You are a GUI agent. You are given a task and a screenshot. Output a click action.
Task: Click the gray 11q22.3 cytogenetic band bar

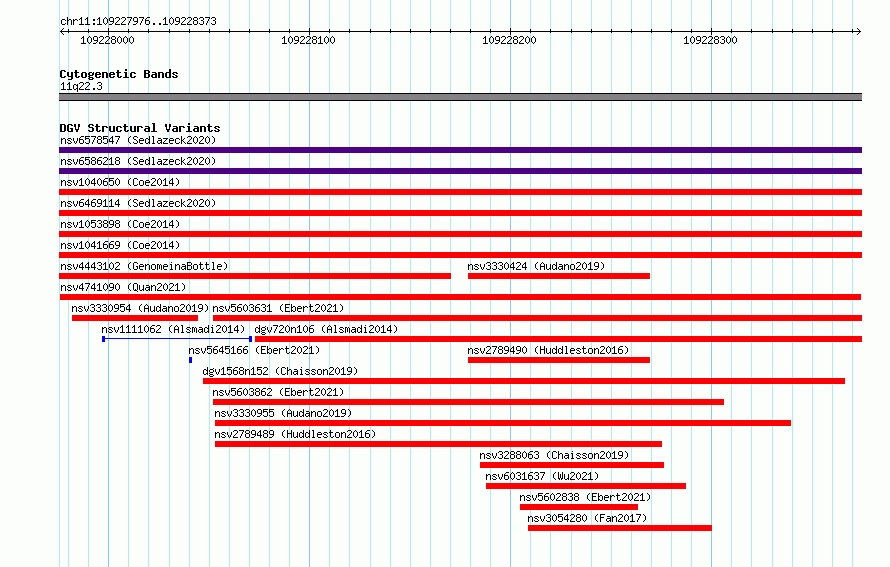[x=460, y=97]
